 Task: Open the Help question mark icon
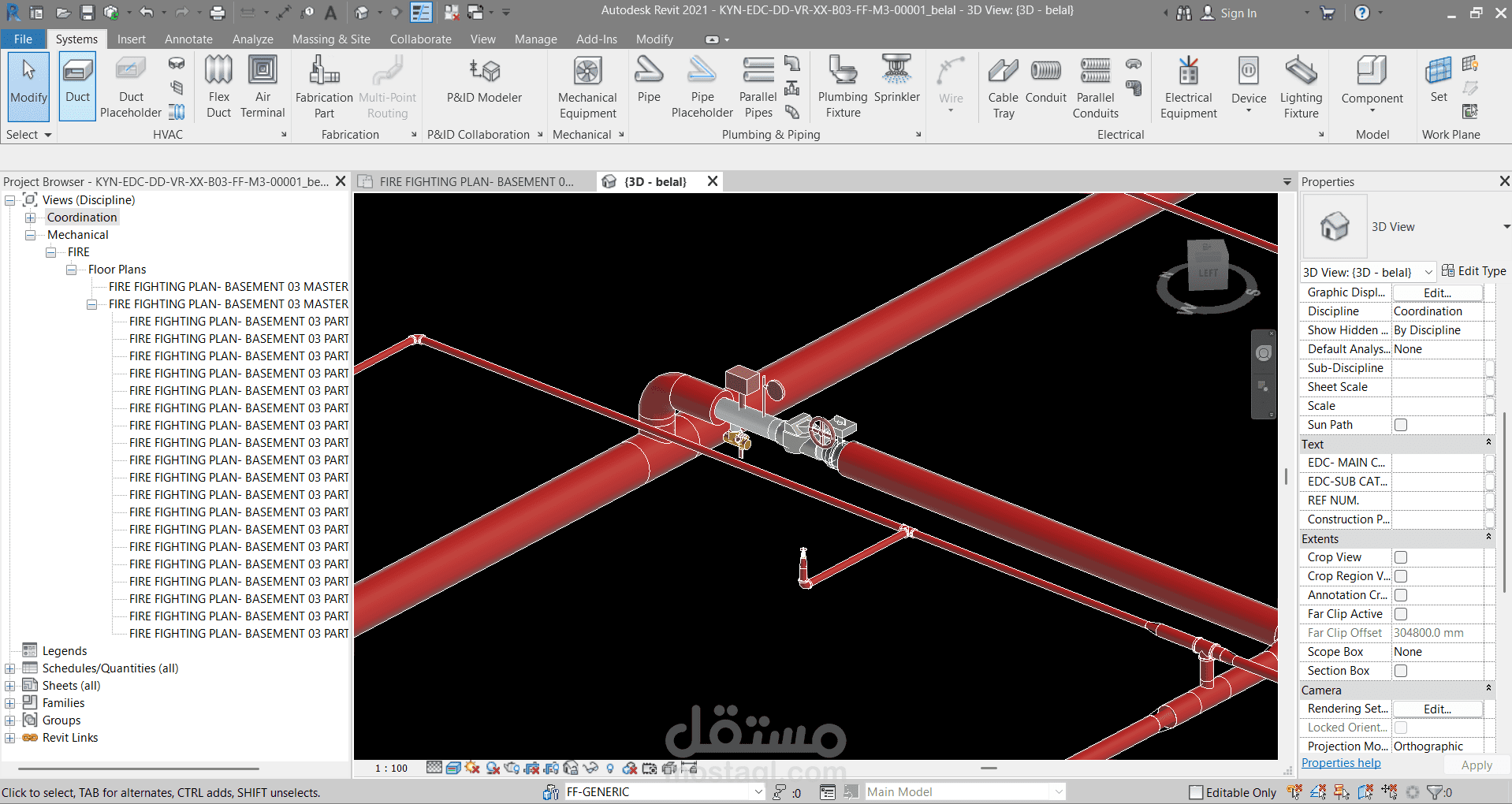tap(1361, 13)
